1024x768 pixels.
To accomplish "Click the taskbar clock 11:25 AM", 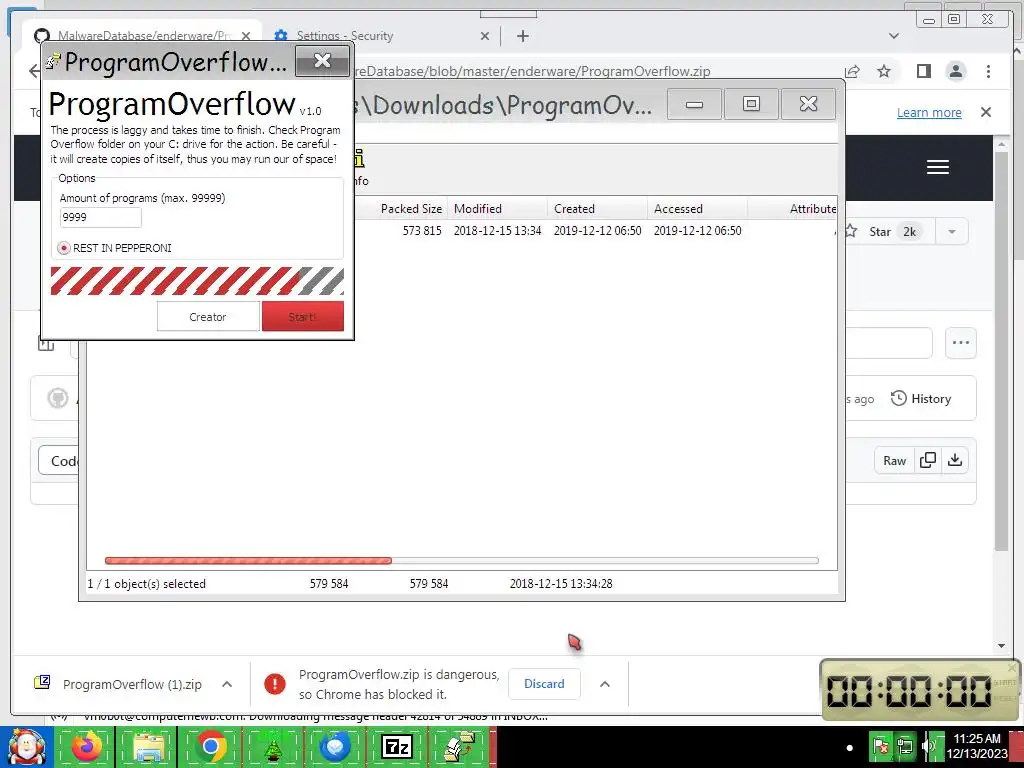I will pos(976,739).
